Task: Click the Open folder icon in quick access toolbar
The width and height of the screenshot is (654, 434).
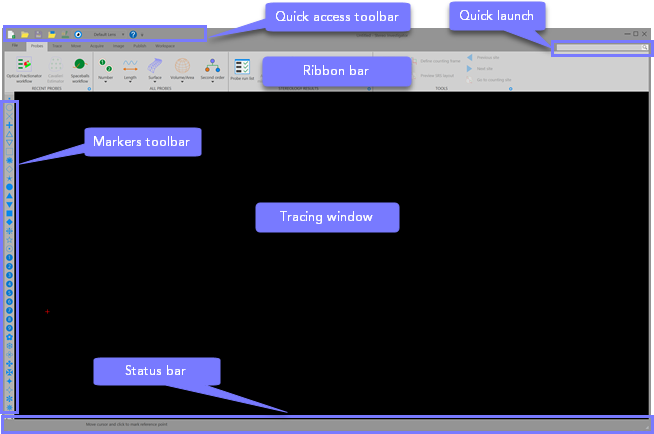Action: click(x=25, y=35)
